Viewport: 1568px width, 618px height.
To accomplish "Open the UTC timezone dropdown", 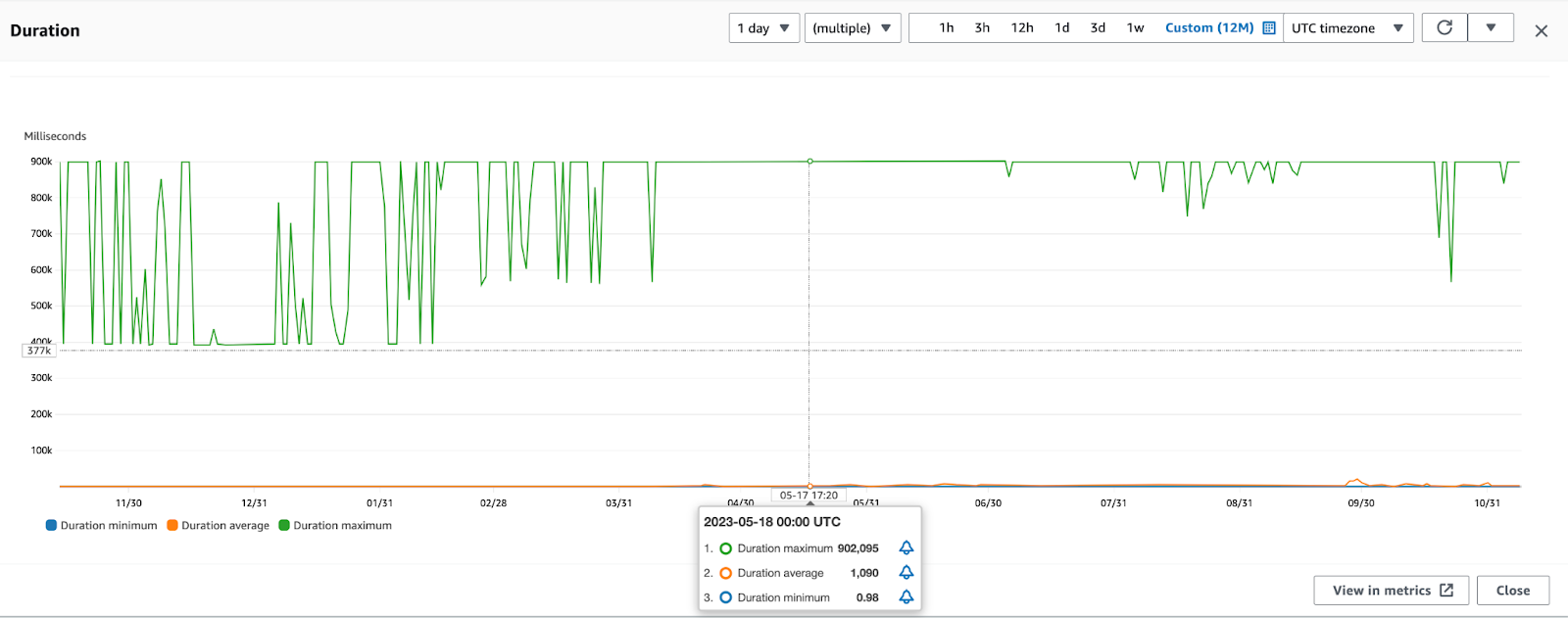I will 1348,27.
